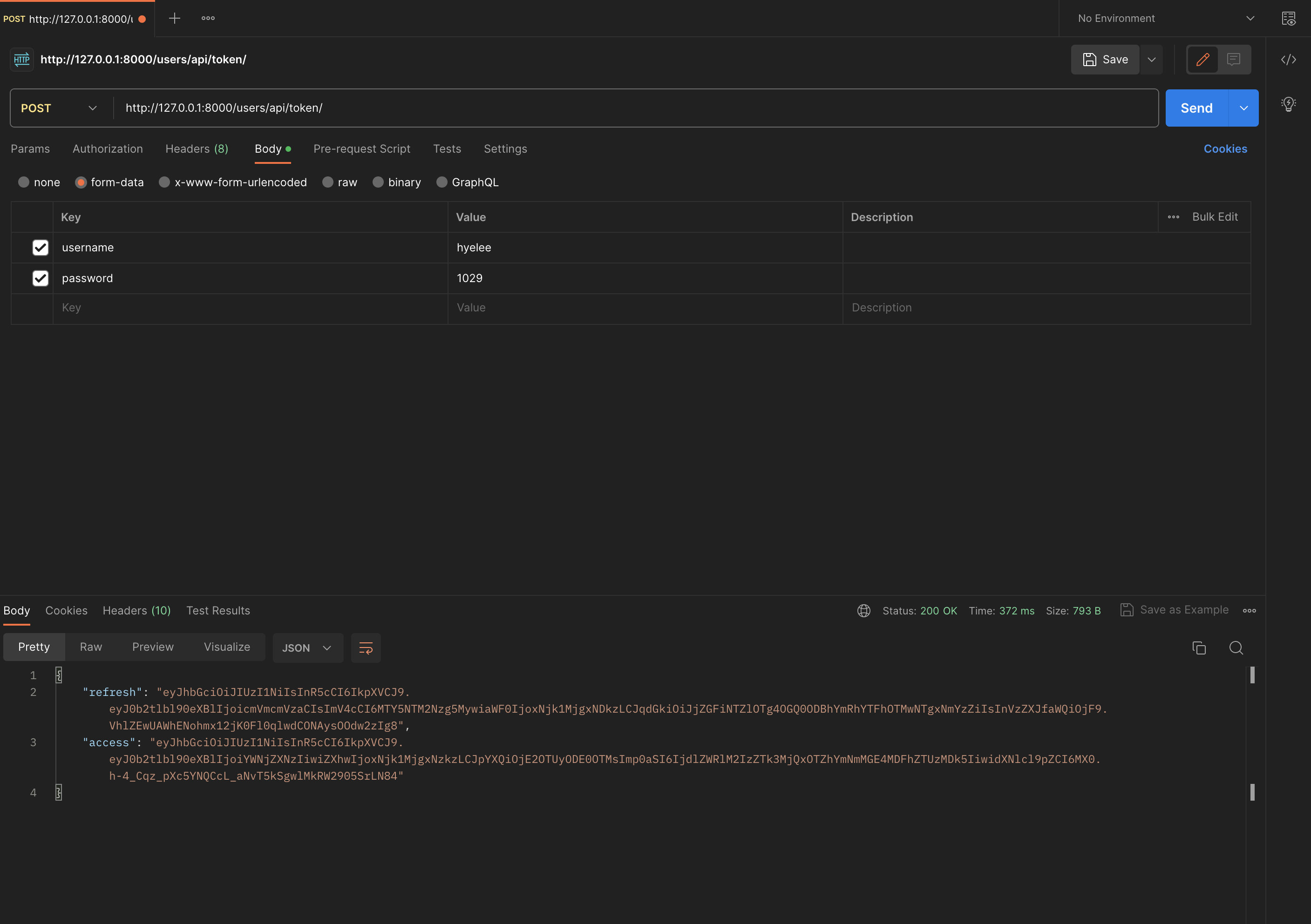Screen dimensions: 1311x924
Task: Click the network globe icon near Status
Action: point(863,611)
